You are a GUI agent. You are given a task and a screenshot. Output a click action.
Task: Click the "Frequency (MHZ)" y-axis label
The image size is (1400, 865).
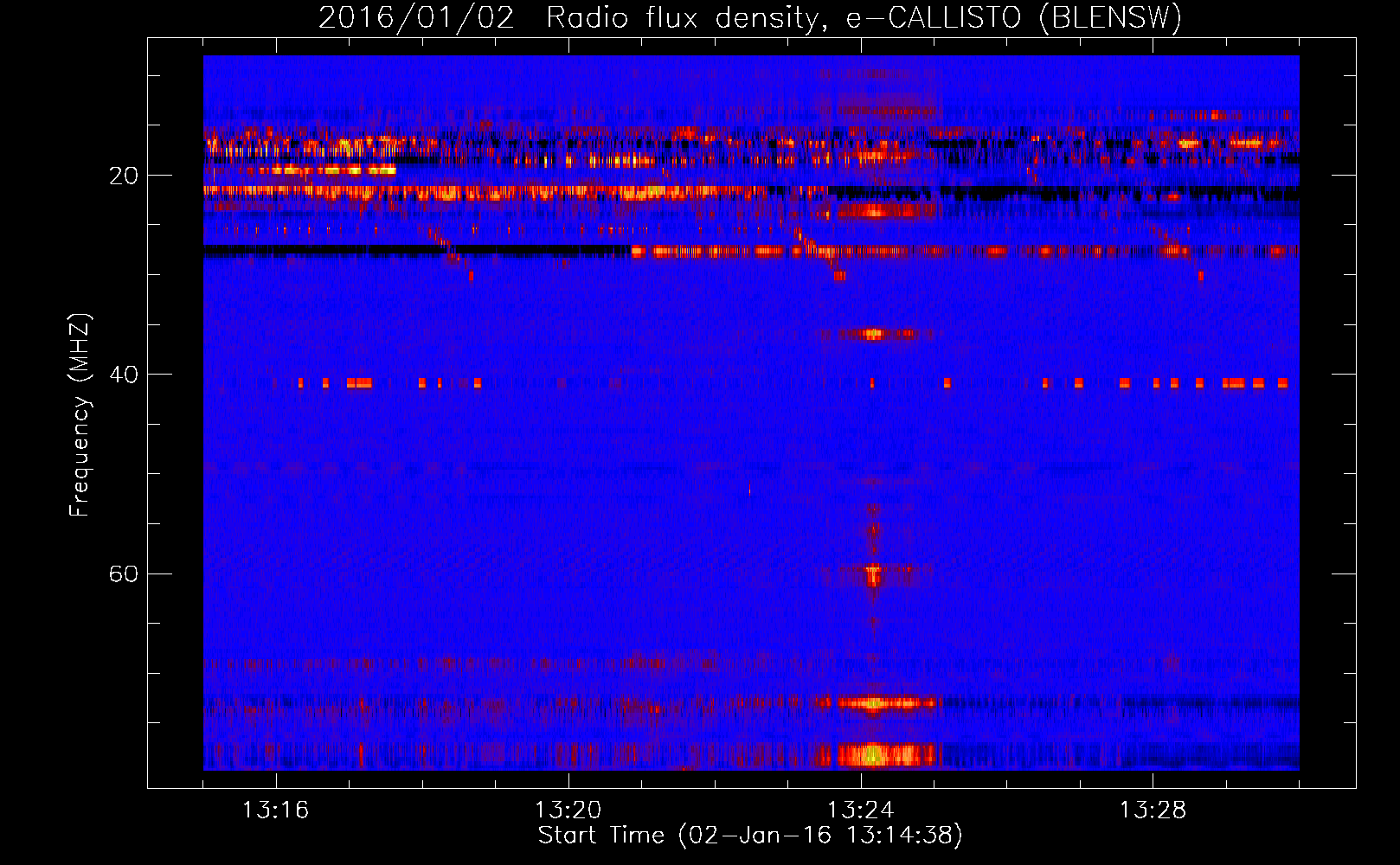coord(80,415)
